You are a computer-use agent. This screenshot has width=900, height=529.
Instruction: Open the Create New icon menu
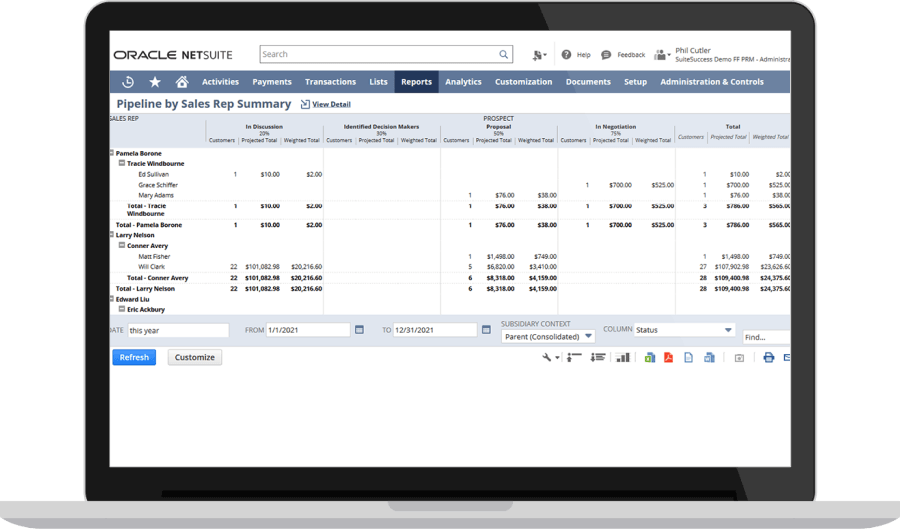(x=539, y=55)
